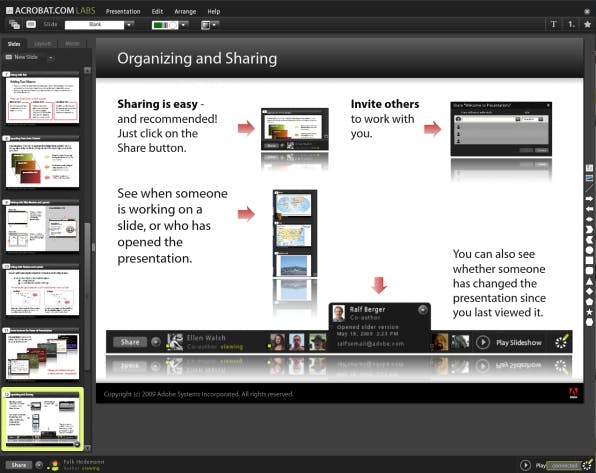Select the triangle shape tool
Viewport: 596px width, 473px height.
click(590, 281)
